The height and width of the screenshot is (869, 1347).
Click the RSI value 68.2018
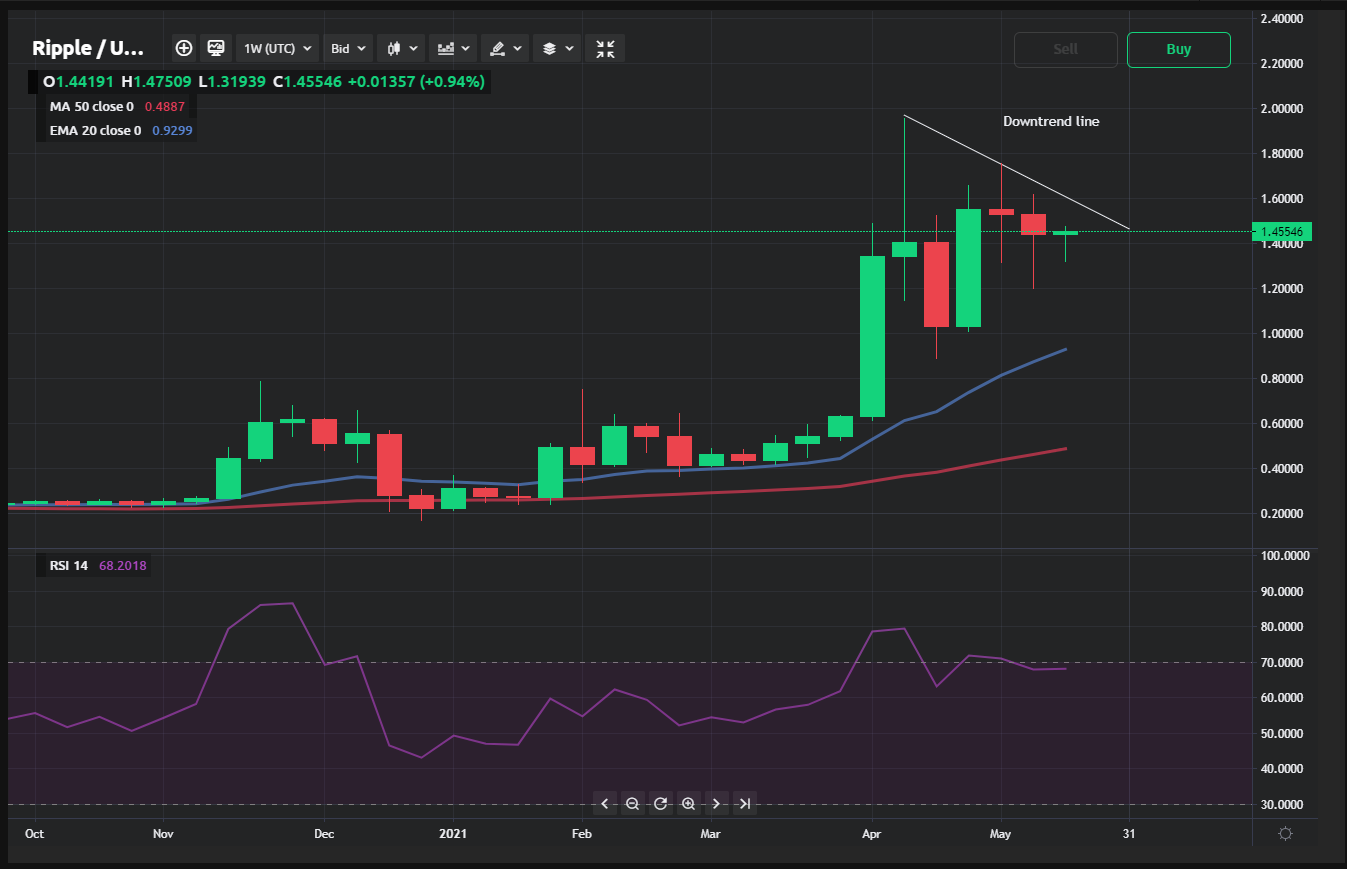click(123, 566)
